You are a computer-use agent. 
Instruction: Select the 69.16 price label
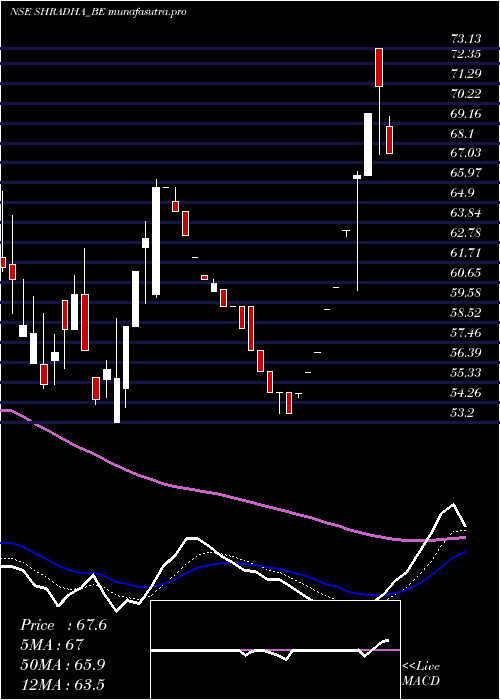click(x=466, y=114)
